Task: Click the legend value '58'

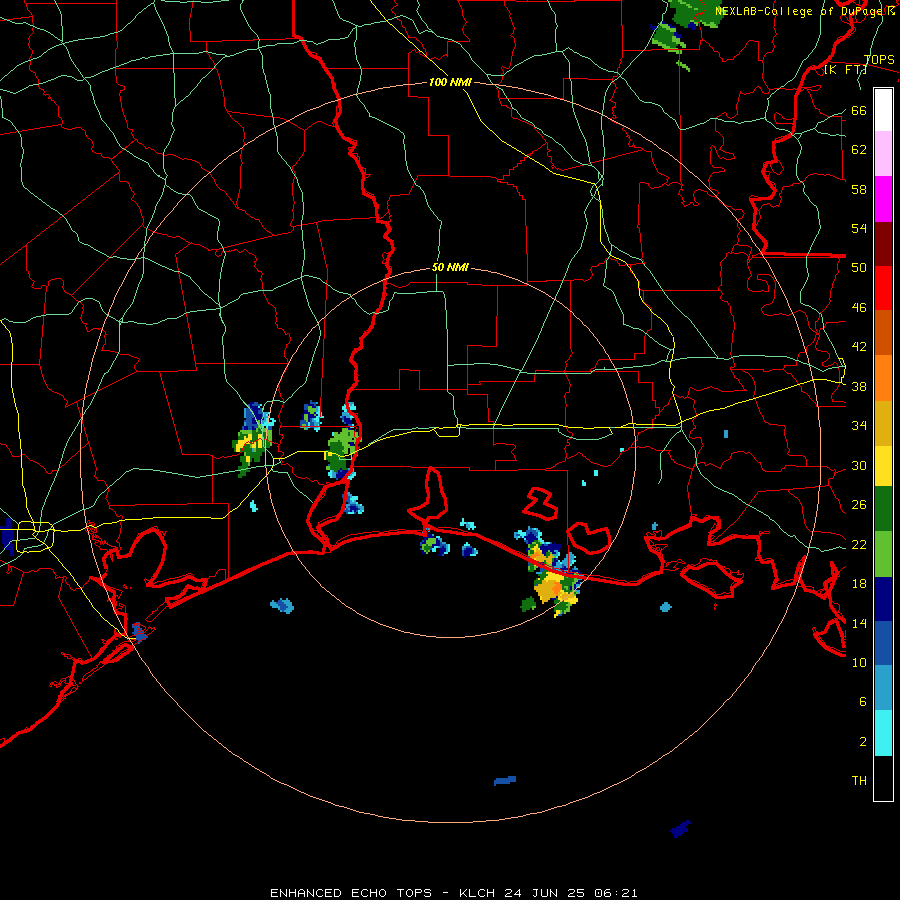Action: coord(859,189)
